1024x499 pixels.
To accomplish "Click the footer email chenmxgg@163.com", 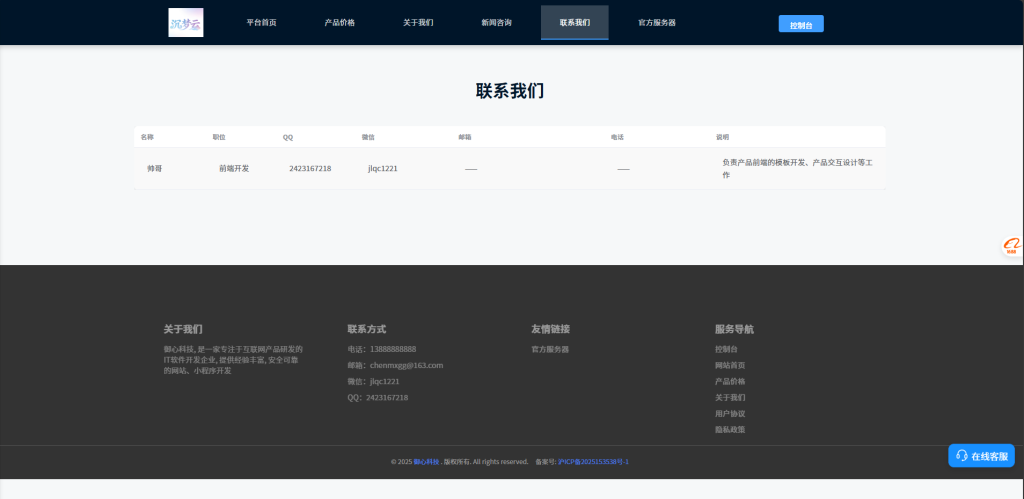I will tap(406, 365).
